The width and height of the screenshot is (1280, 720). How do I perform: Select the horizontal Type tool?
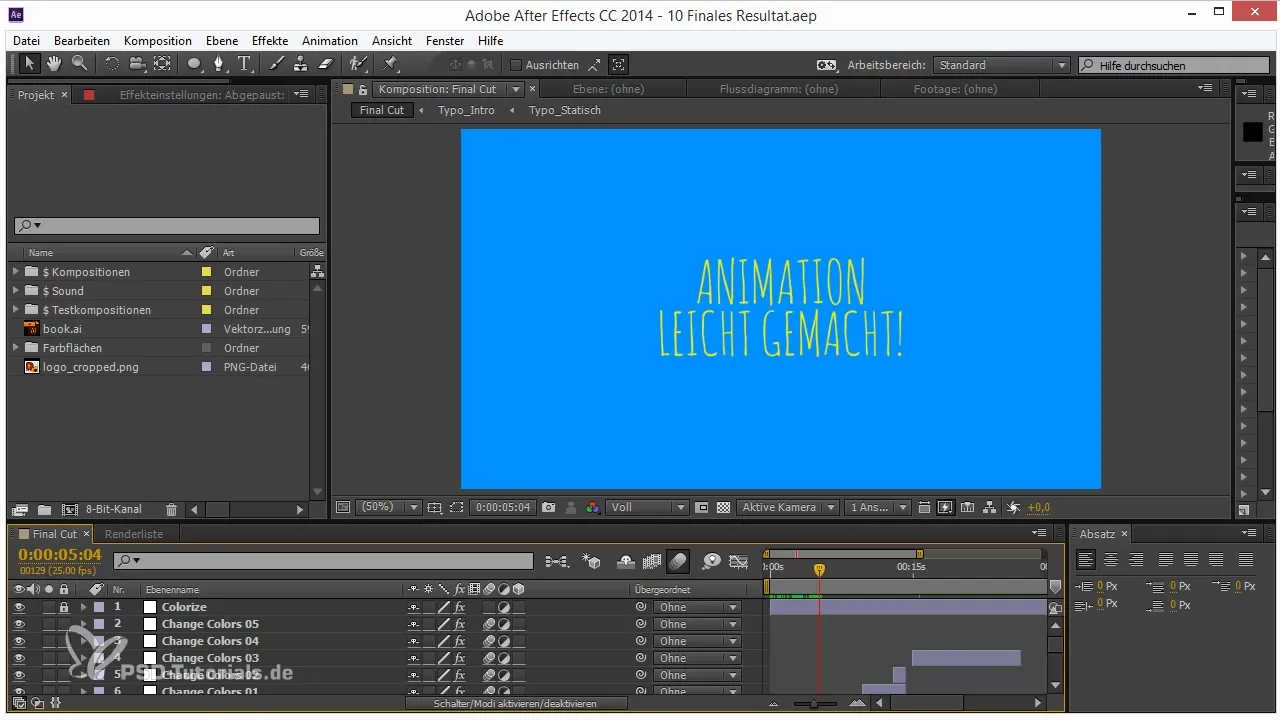tap(244, 64)
